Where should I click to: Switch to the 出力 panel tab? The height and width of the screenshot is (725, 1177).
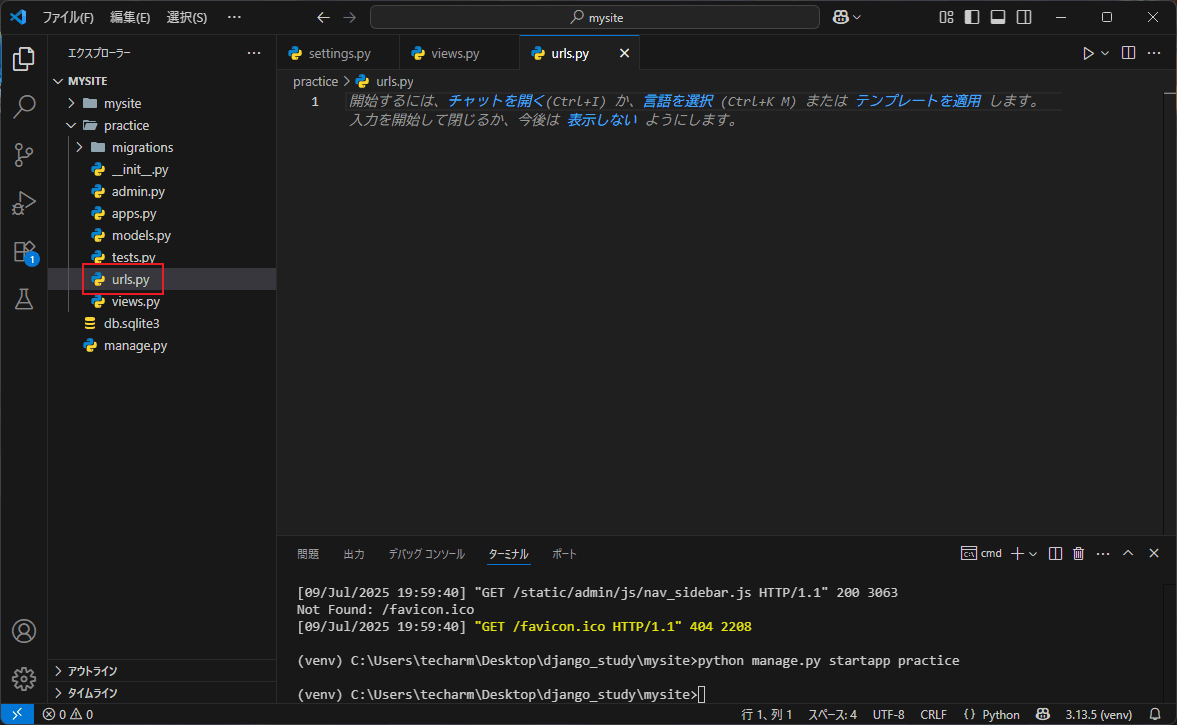(354, 554)
